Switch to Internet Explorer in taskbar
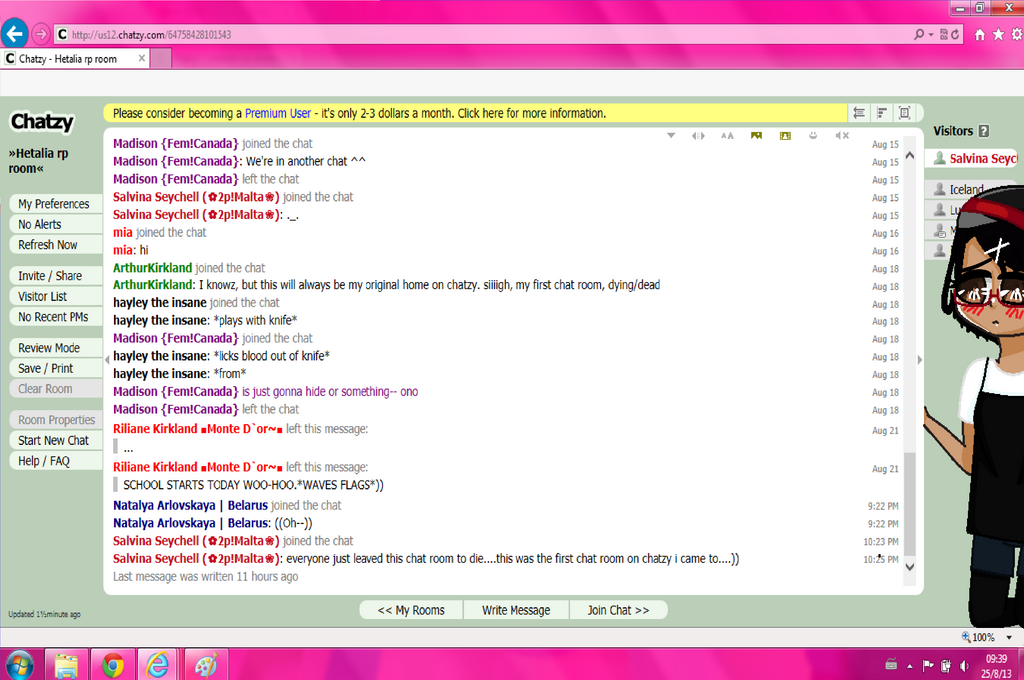 [x=158, y=665]
